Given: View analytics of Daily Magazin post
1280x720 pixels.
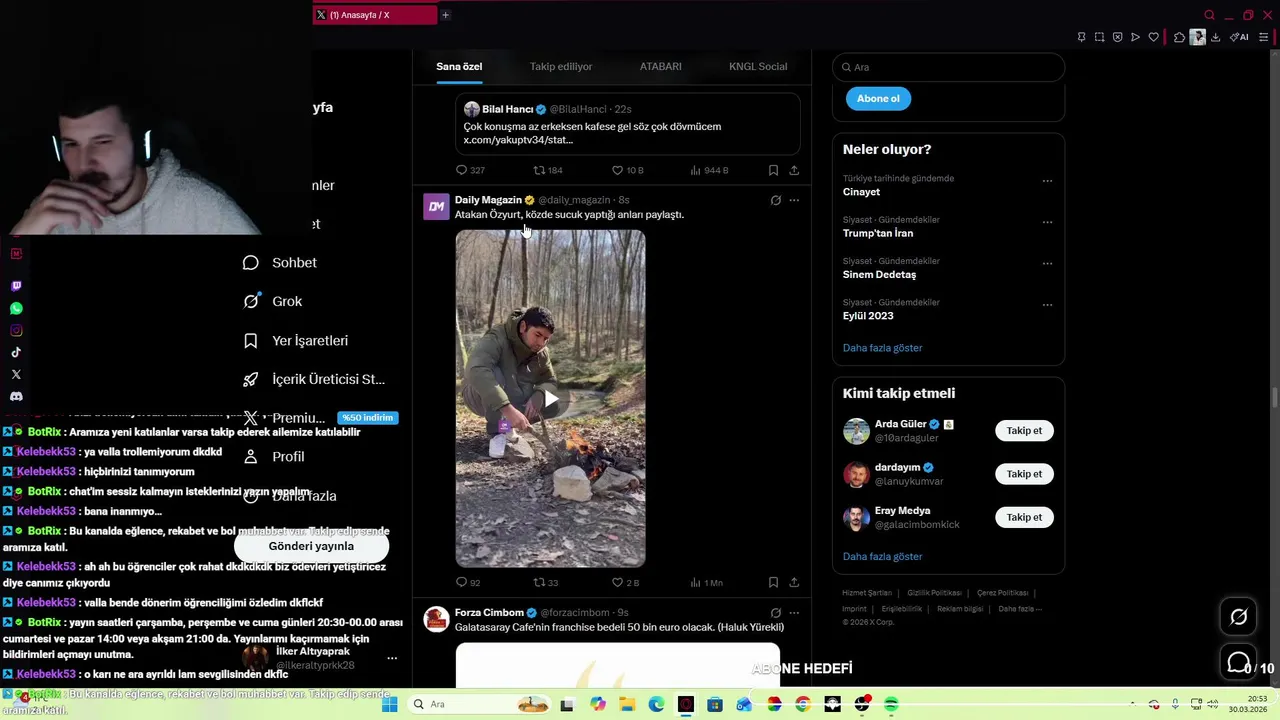Looking at the screenshot, I should coord(706,582).
